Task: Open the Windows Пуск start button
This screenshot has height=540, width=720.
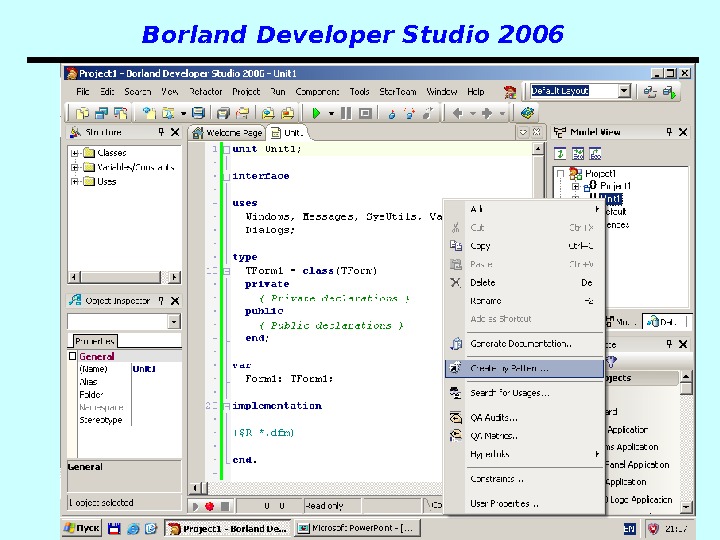Action: coord(81,529)
